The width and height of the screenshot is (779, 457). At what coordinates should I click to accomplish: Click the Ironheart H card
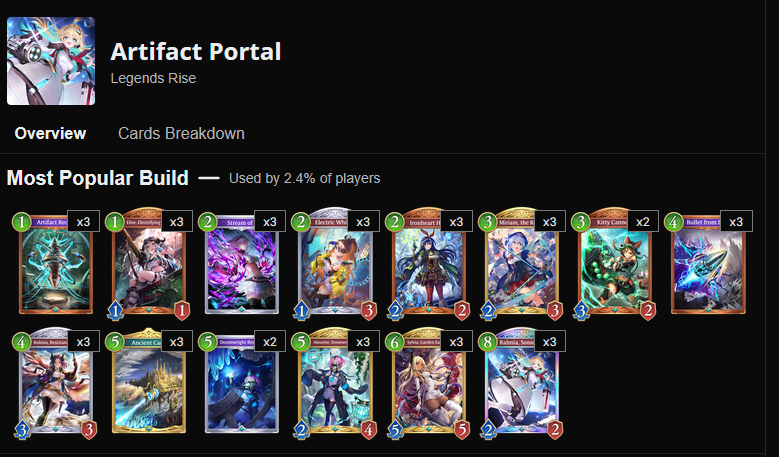pyautogui.click(x=429, y=265)
